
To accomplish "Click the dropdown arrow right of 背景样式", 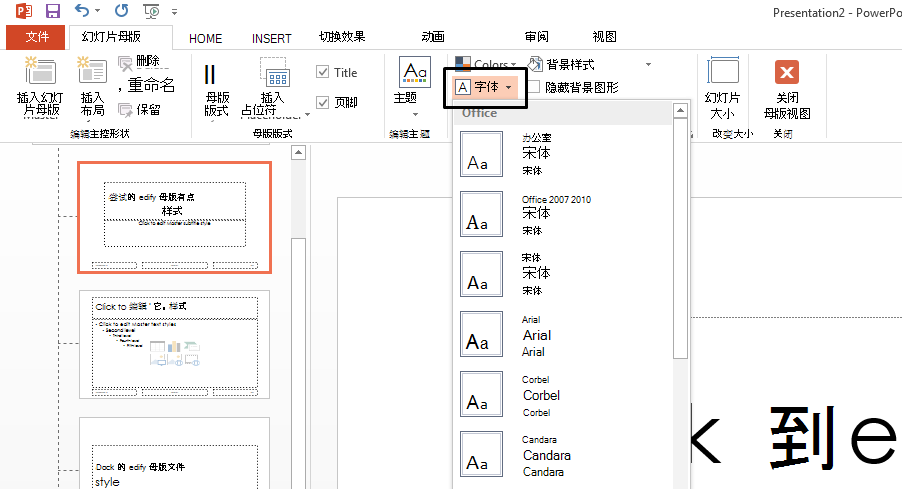I will pyautogui.click(x=648, y=64).
